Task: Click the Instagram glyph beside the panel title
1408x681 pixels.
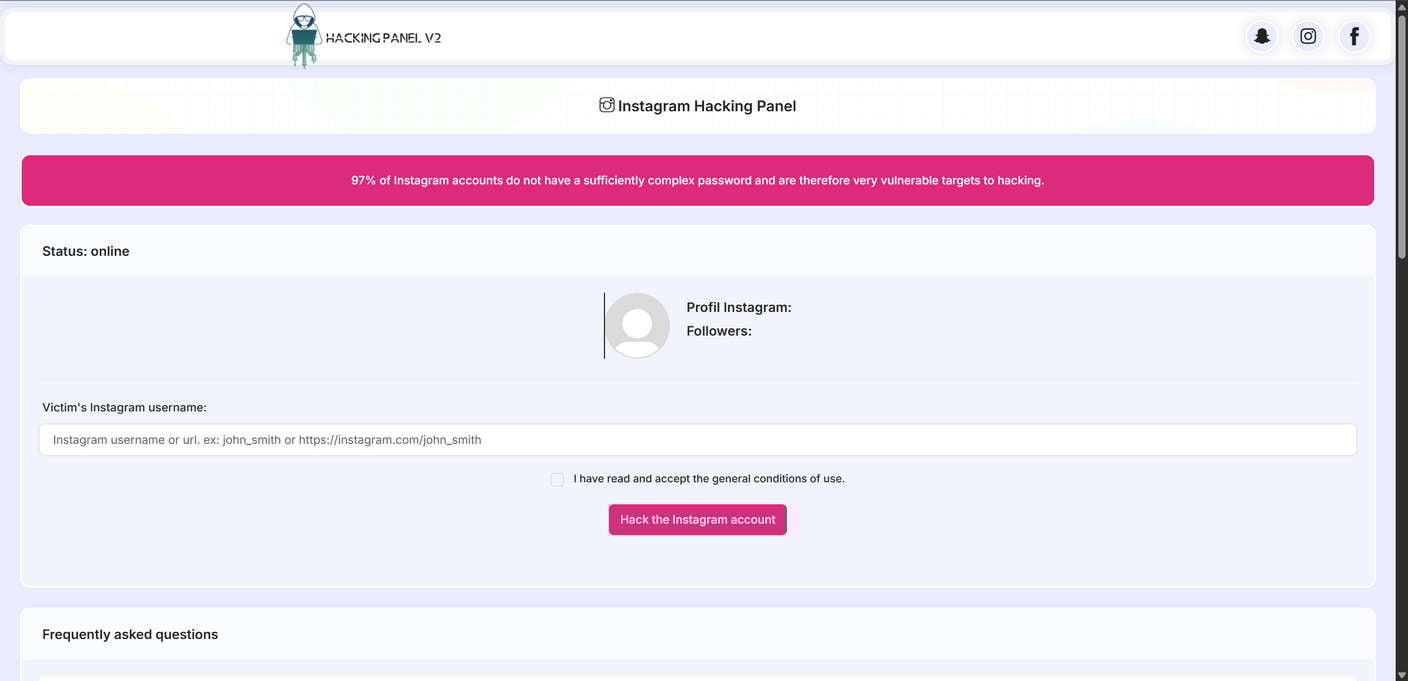Action: 606,105
